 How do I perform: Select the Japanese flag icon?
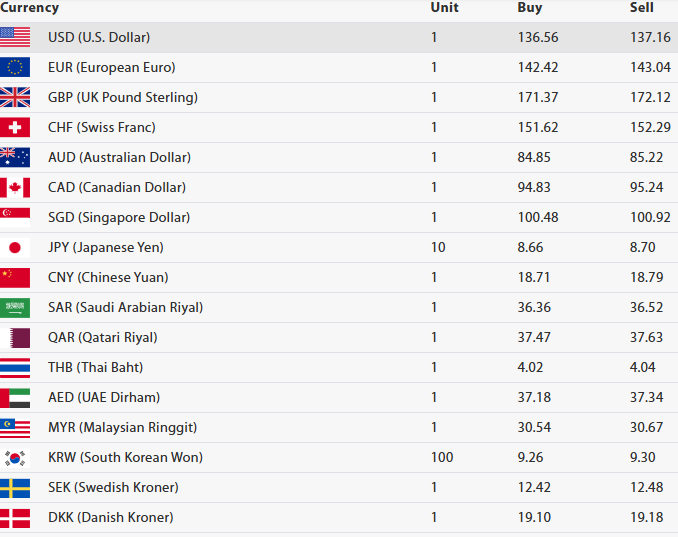click(x=15, y=247)
